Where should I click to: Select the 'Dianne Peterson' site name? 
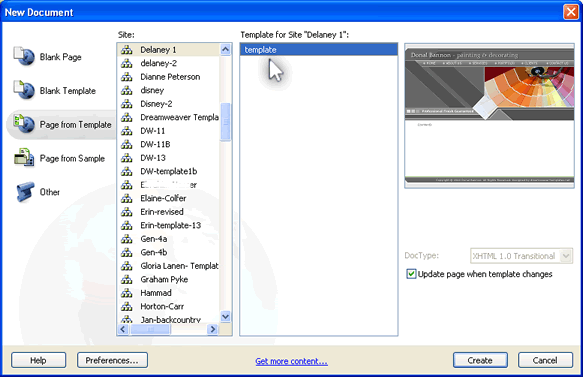coord(170,77)
